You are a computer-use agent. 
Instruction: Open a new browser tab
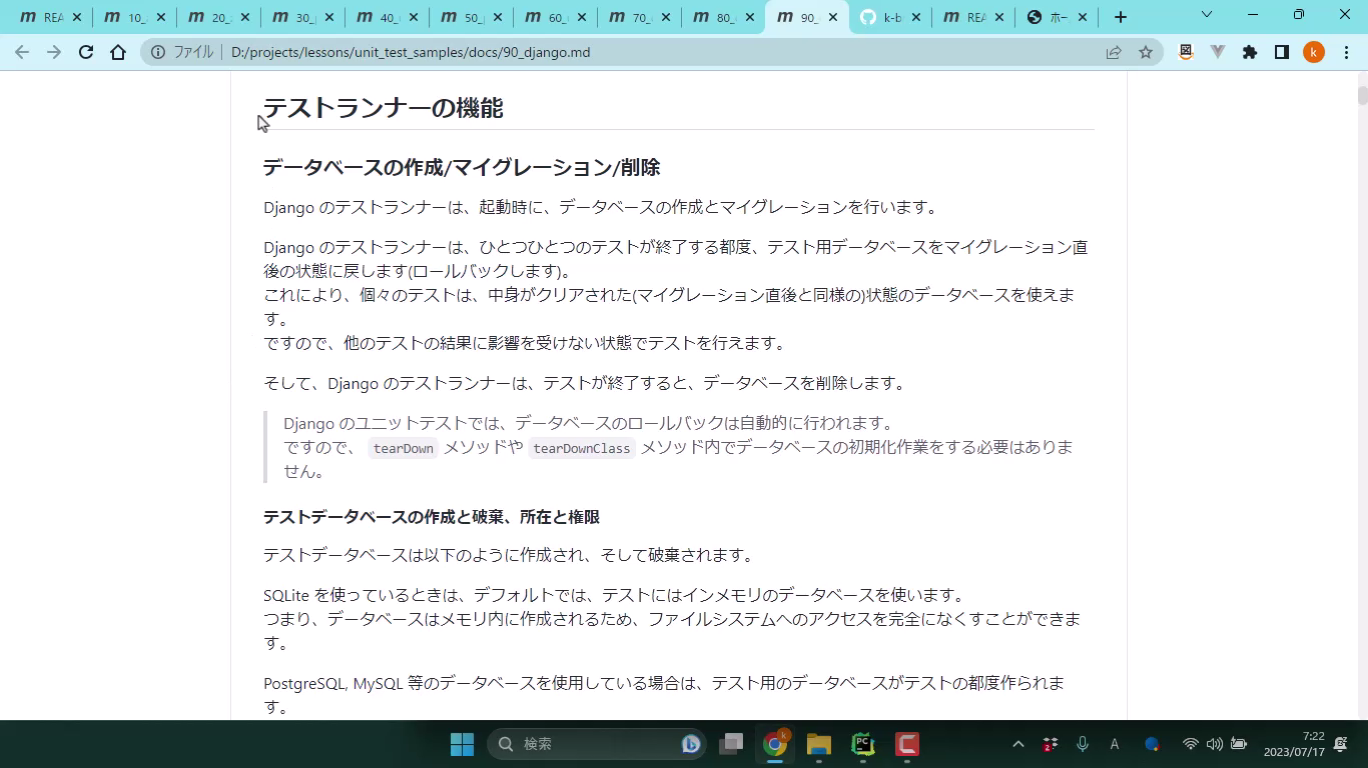[x=1120, y=17]
